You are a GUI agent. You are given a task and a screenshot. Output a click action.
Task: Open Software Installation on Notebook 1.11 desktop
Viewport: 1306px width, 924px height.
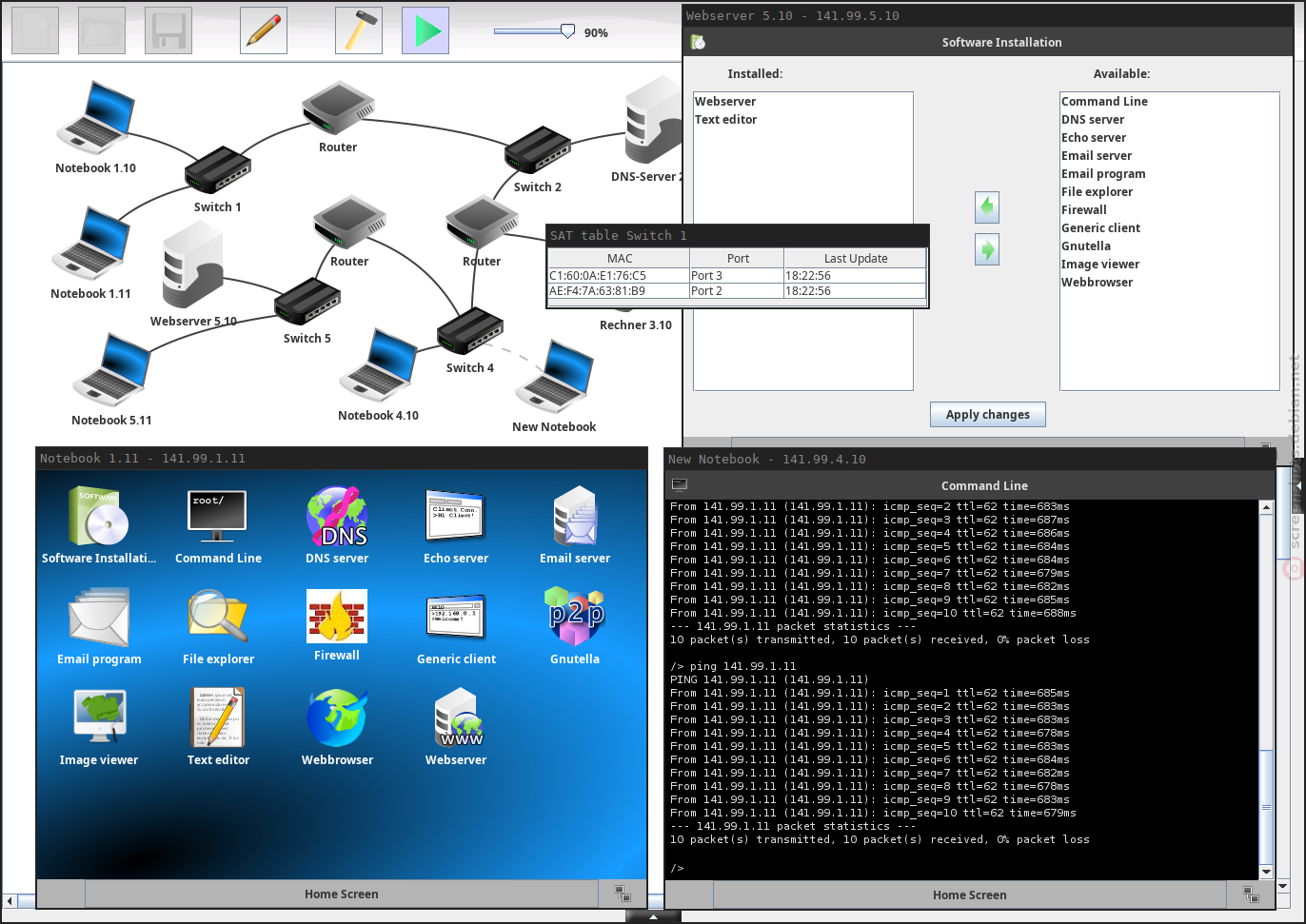pos(99,525)
